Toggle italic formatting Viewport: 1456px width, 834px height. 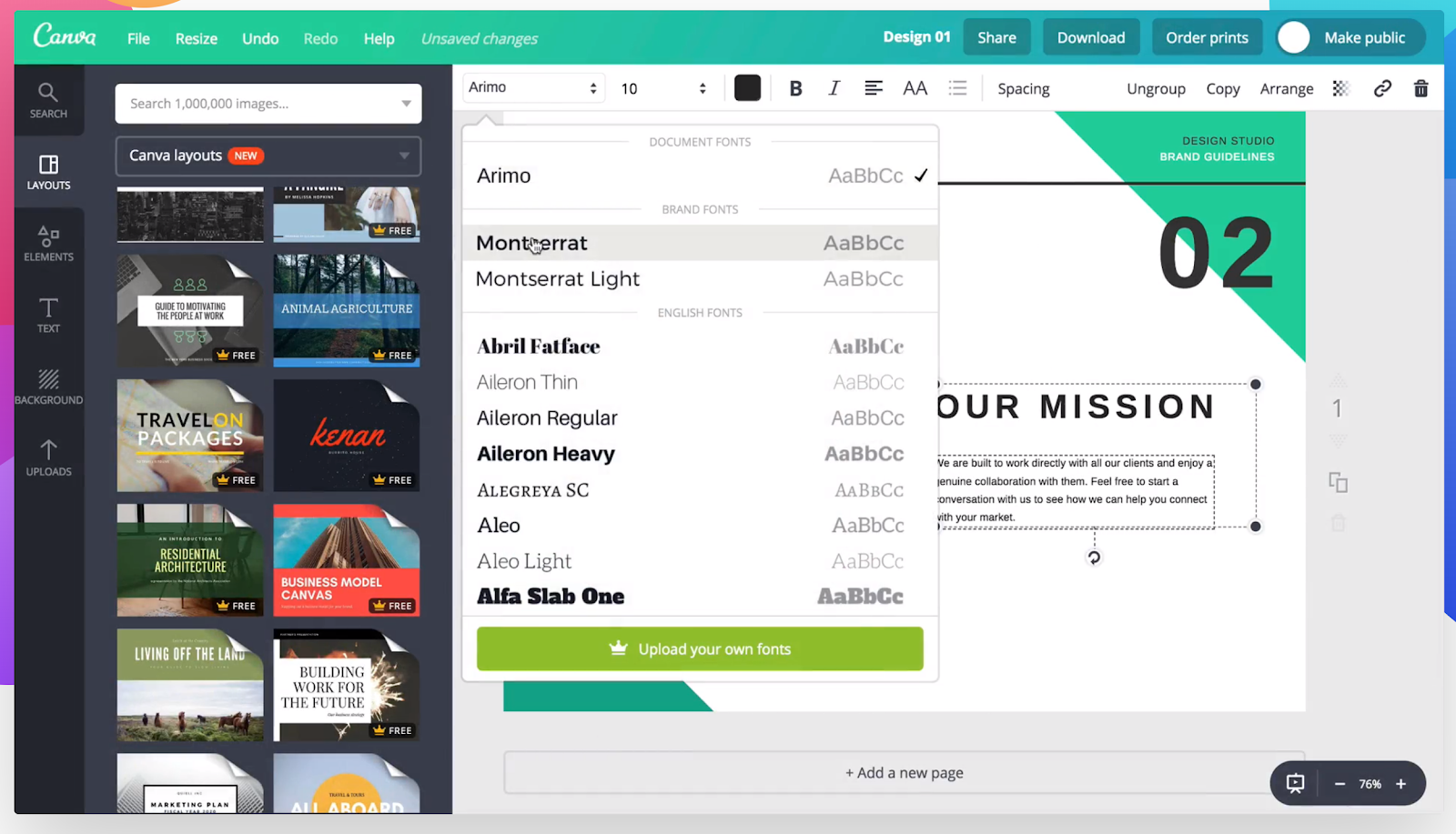click(834, 87)
